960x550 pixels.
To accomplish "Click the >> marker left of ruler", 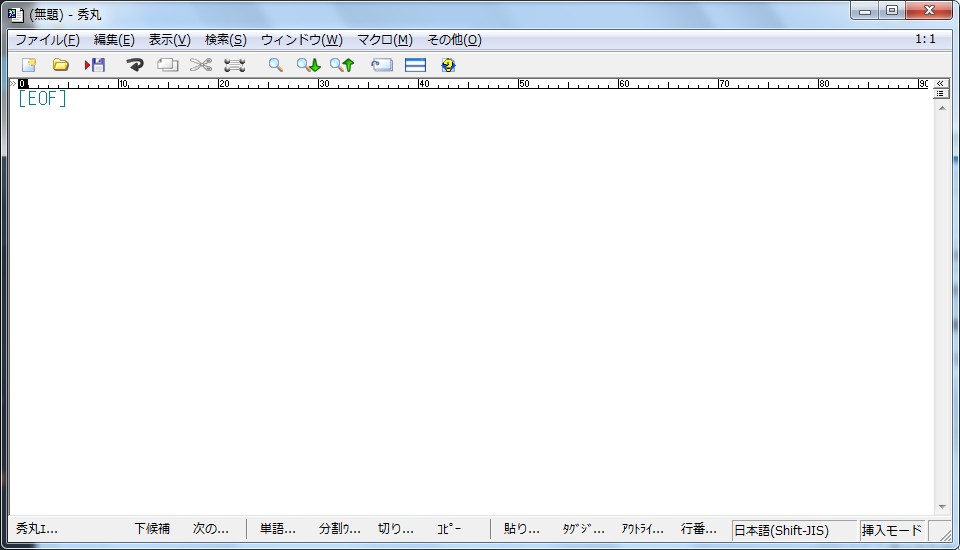I will tap(13, 83).
